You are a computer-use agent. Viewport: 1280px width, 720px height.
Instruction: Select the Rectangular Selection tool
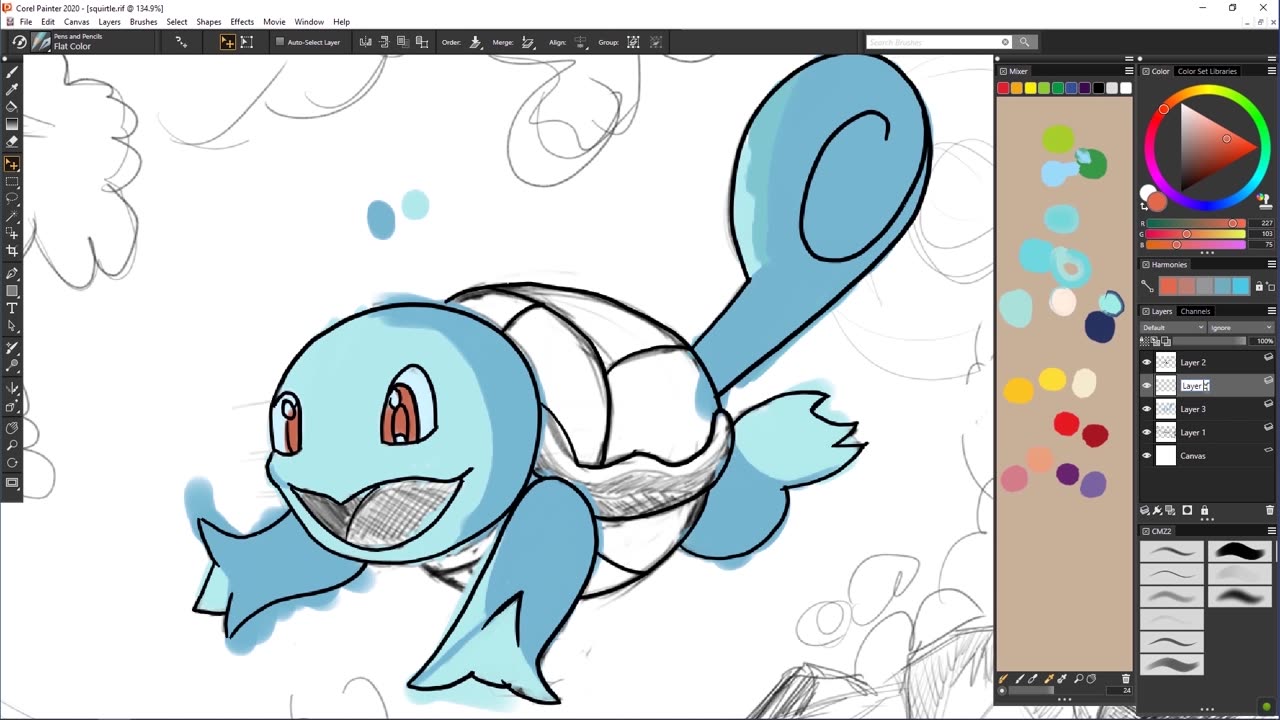point(12,182)
